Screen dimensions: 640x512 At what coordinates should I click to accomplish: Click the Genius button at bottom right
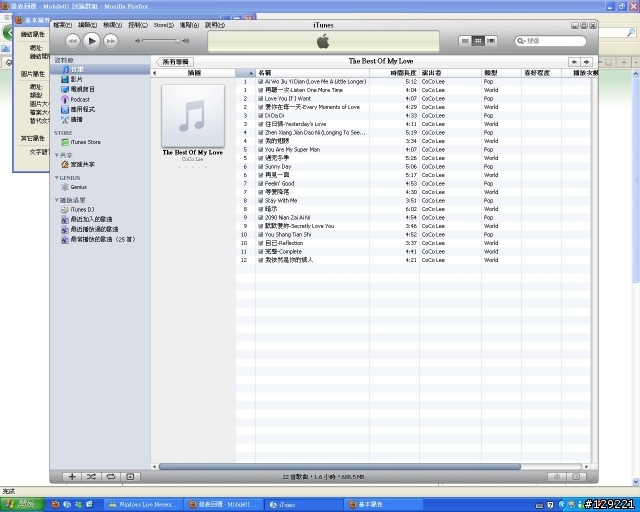tap(557, 476)
